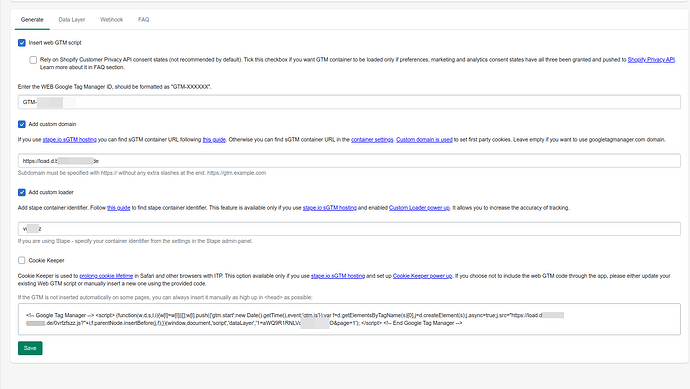Click the 'If the GTM is not inserted automatically' note
Image resolution: width=690 pixels, height=389 pixels.
pos(165,297)
